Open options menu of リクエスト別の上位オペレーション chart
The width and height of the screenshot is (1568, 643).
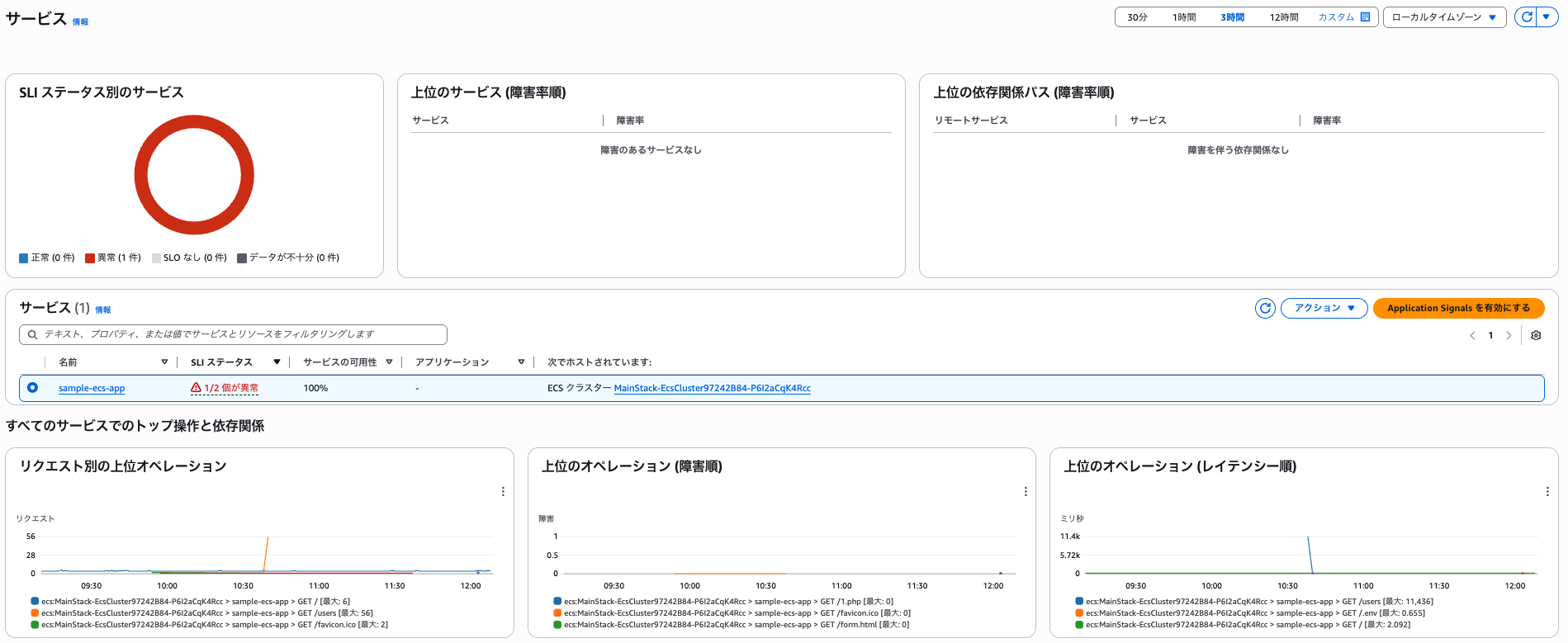(503, 491)
